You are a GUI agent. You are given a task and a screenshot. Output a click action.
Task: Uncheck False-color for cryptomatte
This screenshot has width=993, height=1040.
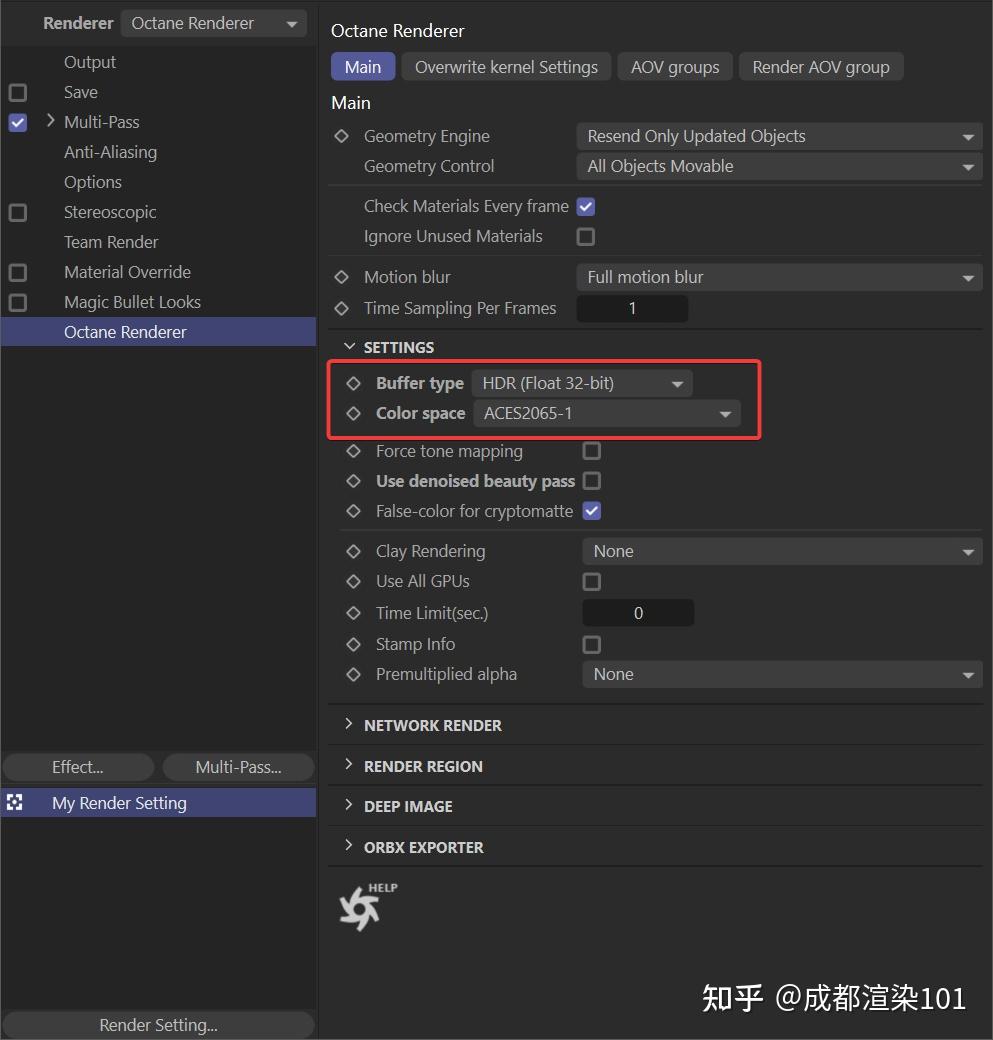[591, 511]
